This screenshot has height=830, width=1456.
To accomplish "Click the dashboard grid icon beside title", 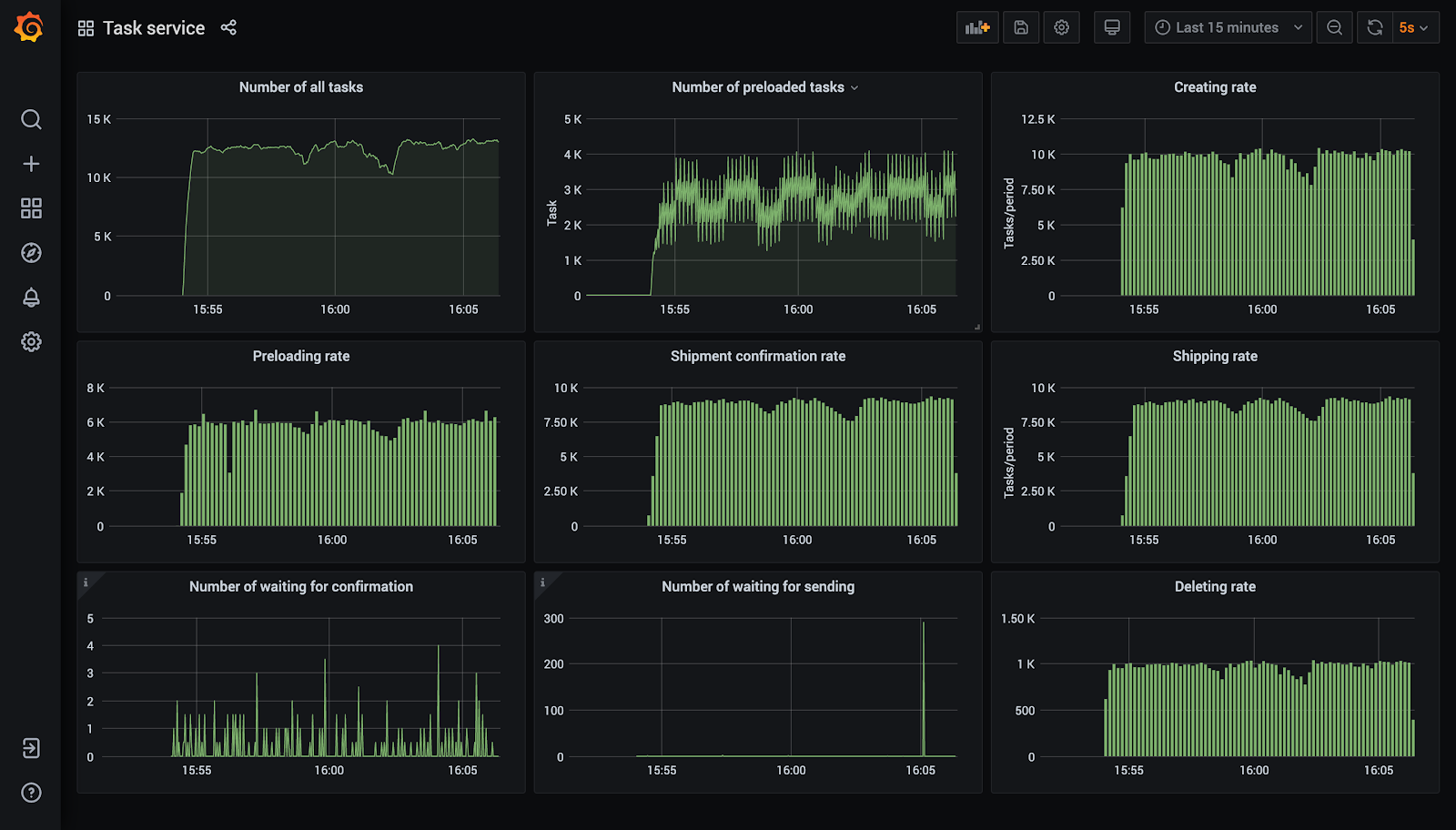I will coord(86,28).
